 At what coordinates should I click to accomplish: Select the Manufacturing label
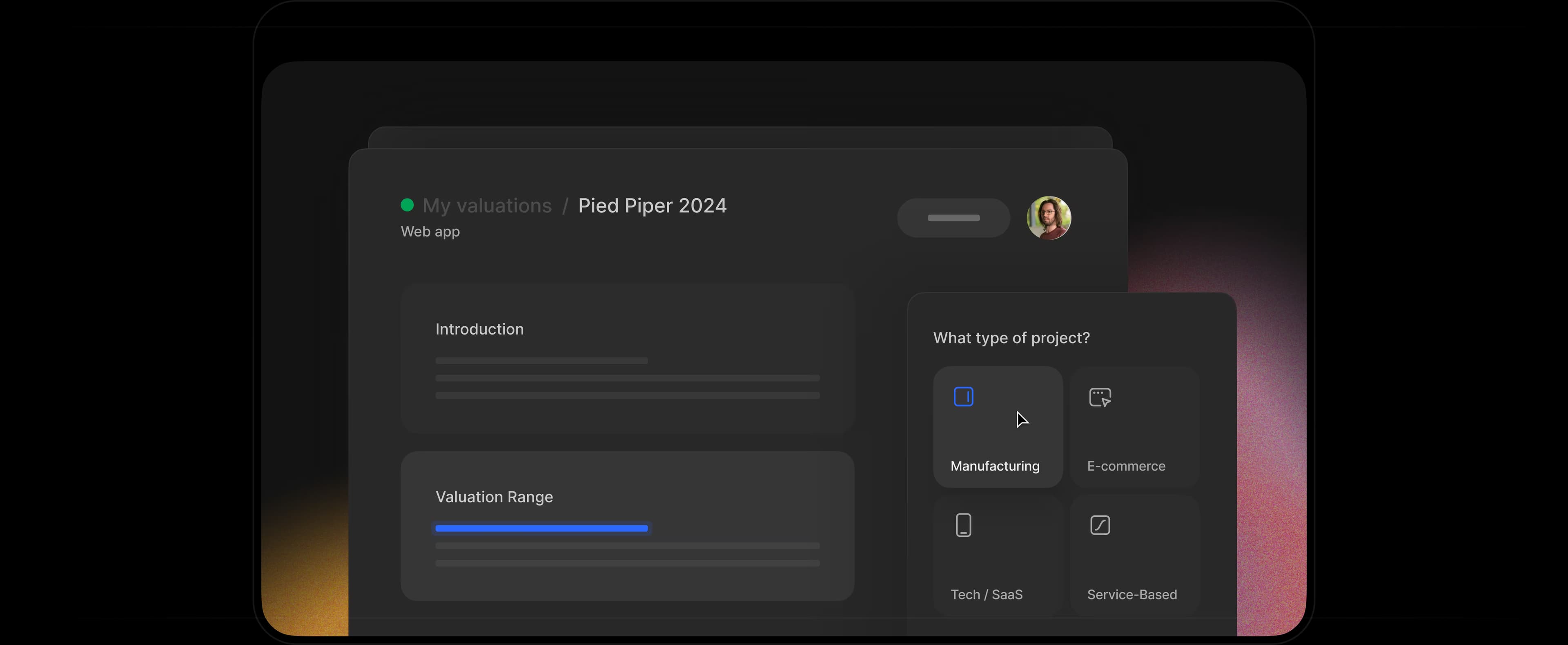(x=995, y=466)
